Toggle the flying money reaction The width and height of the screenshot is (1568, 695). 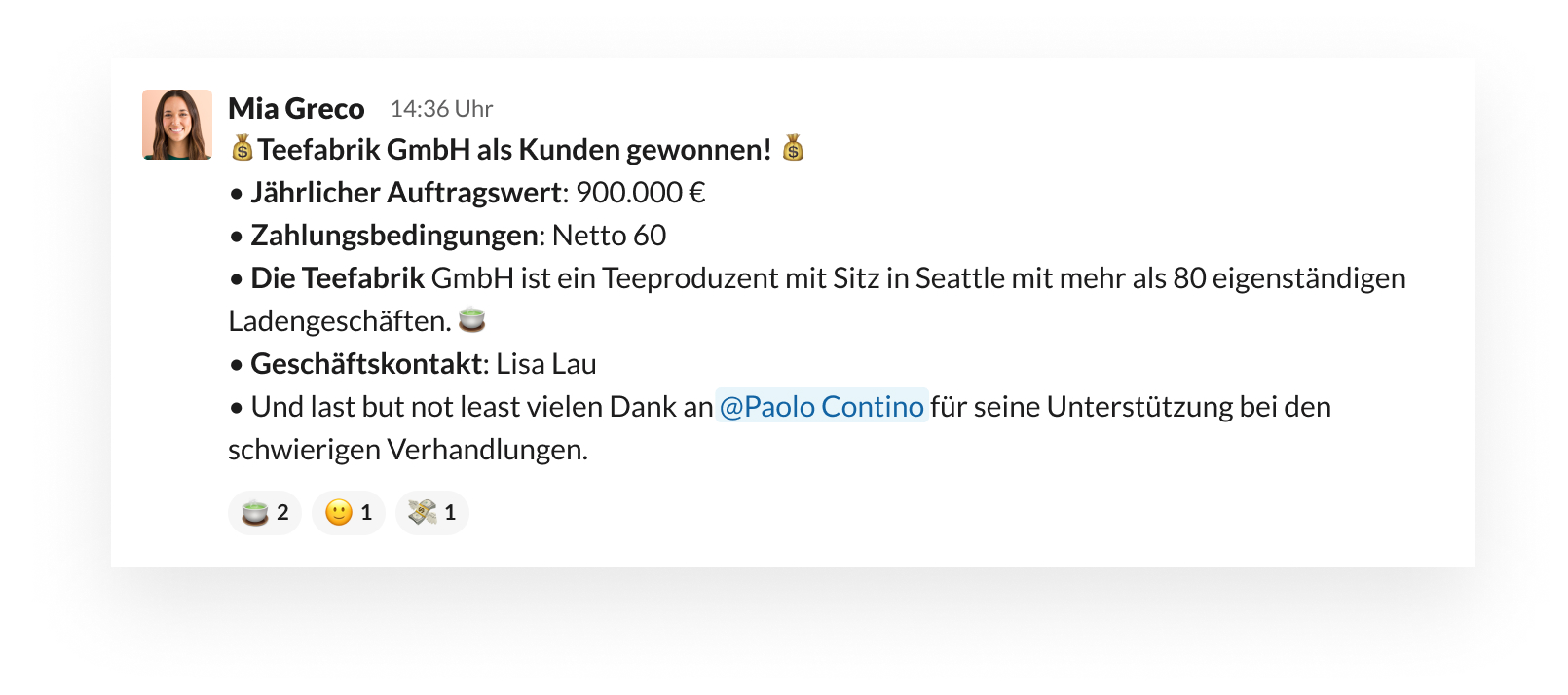[432, 512]
